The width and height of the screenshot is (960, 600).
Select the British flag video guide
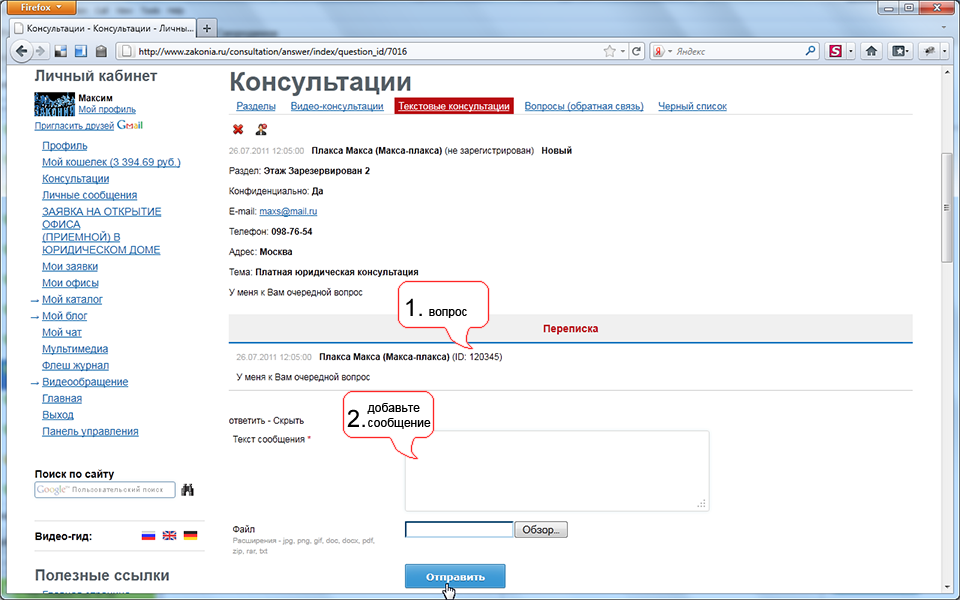[x=169, y=536]
